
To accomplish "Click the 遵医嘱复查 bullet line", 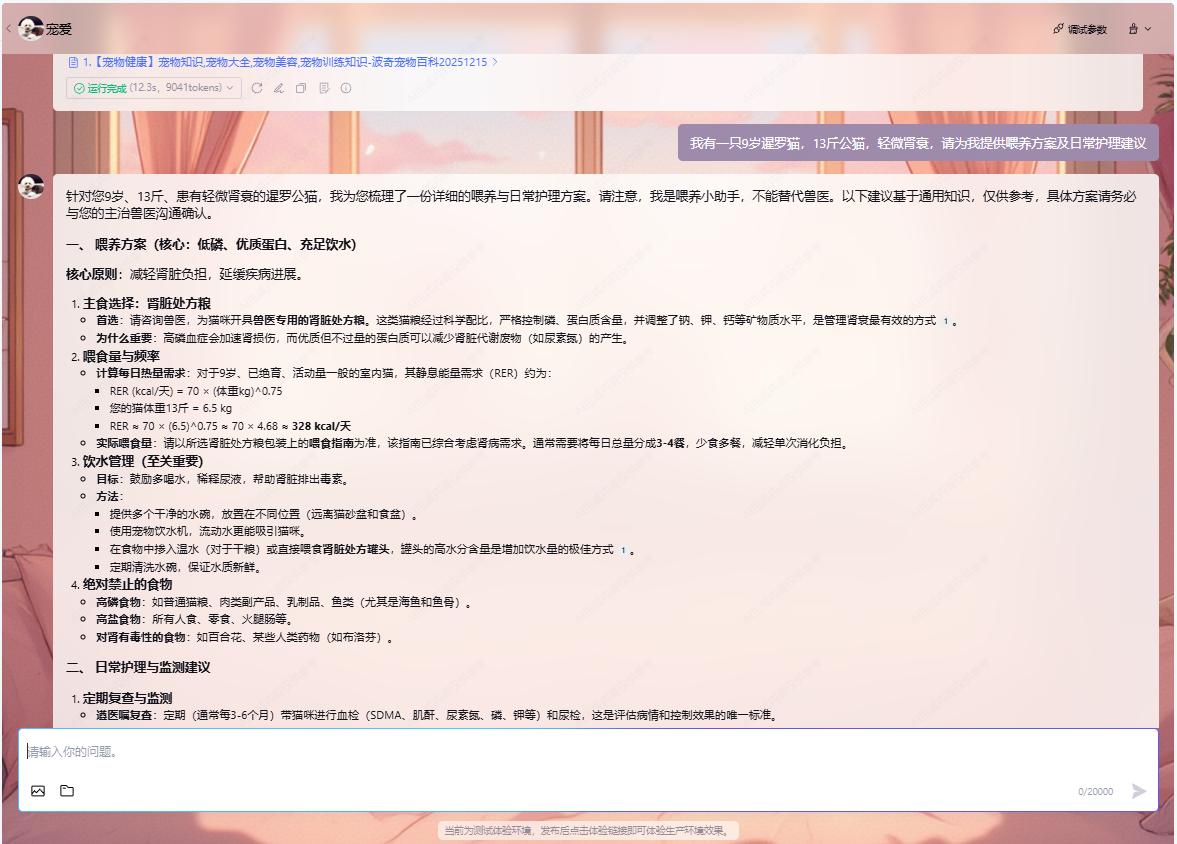I will (437, 715).
